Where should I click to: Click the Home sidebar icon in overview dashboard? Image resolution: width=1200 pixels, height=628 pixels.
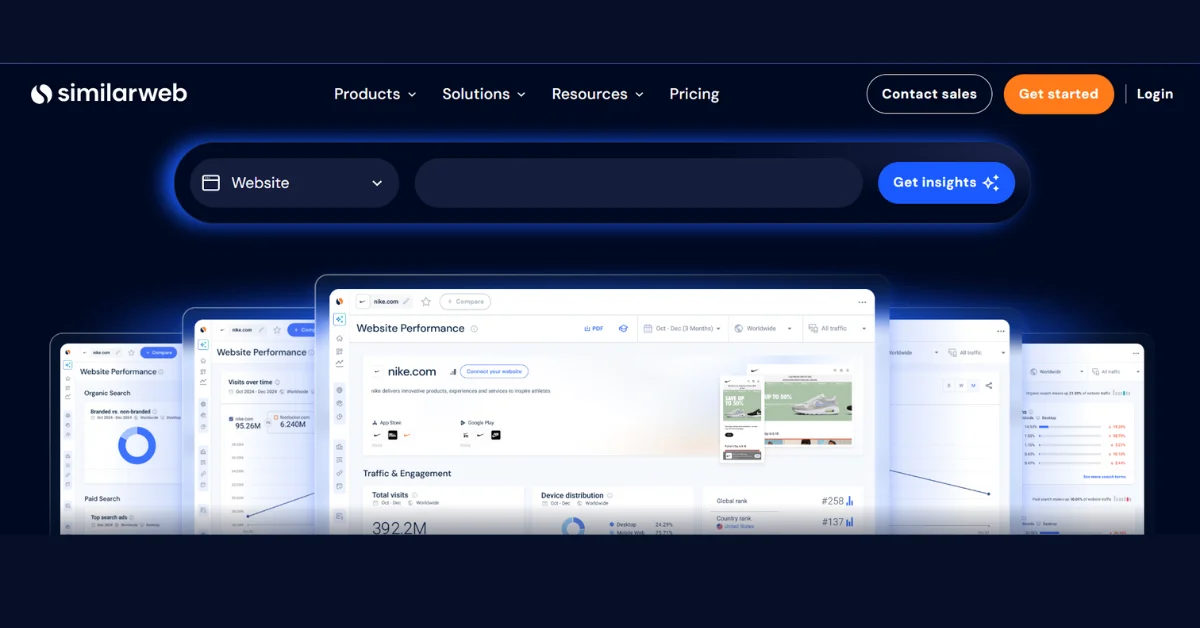point(340,338)
